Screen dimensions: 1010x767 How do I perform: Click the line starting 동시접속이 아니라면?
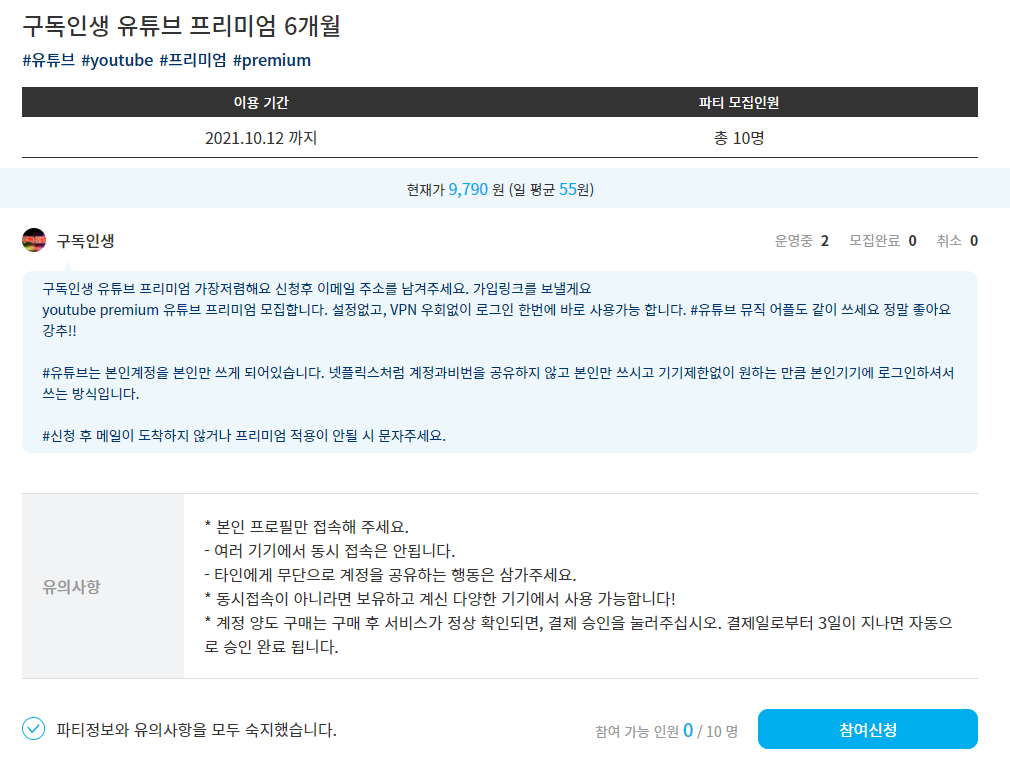[x=440, y=599]
